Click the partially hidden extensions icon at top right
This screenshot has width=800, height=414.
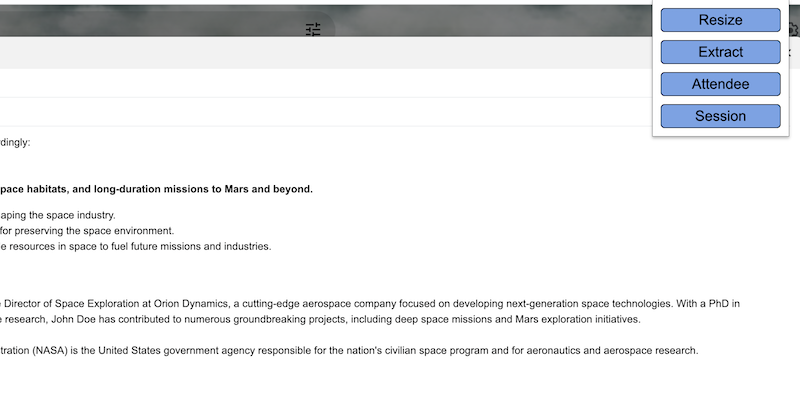794,30
